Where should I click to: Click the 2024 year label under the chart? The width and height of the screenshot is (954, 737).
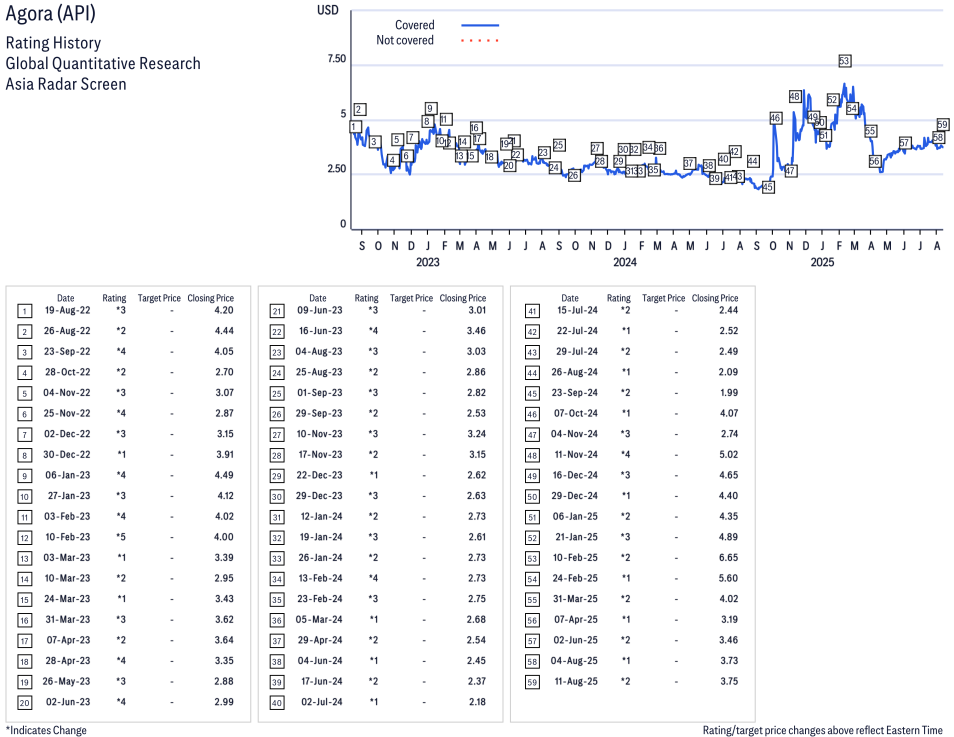point(625,262)
